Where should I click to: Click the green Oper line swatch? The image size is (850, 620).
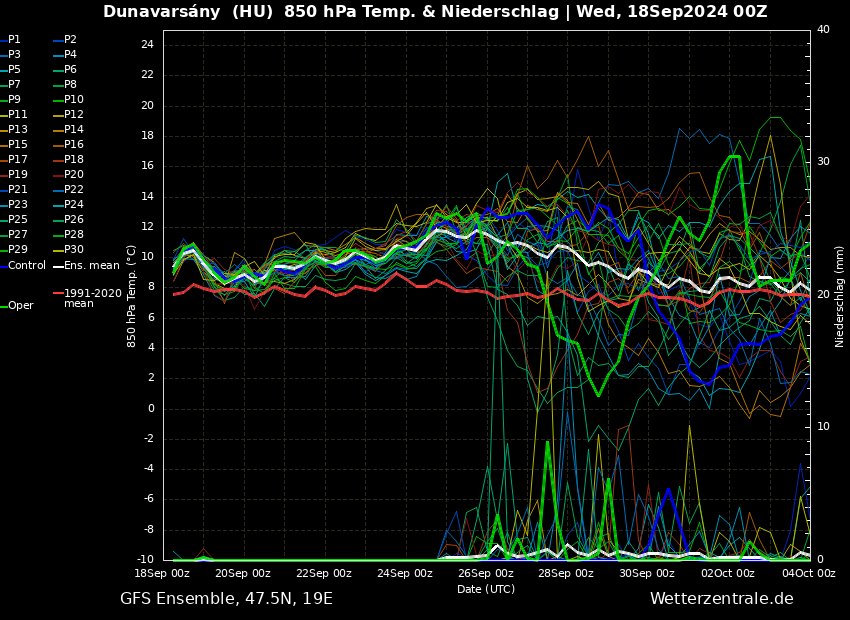[3, 306]
